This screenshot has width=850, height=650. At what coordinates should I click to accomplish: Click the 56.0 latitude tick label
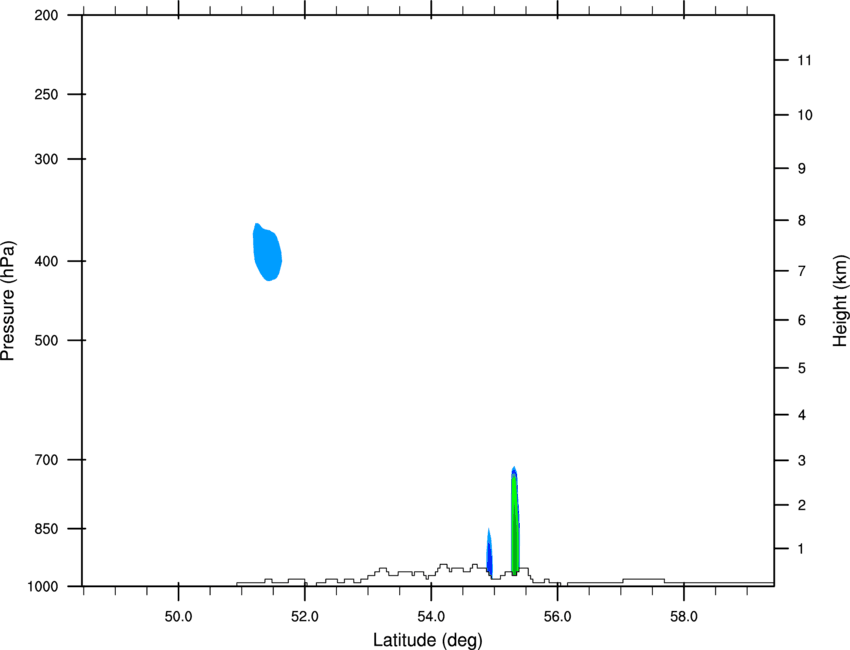pos(558,617)
